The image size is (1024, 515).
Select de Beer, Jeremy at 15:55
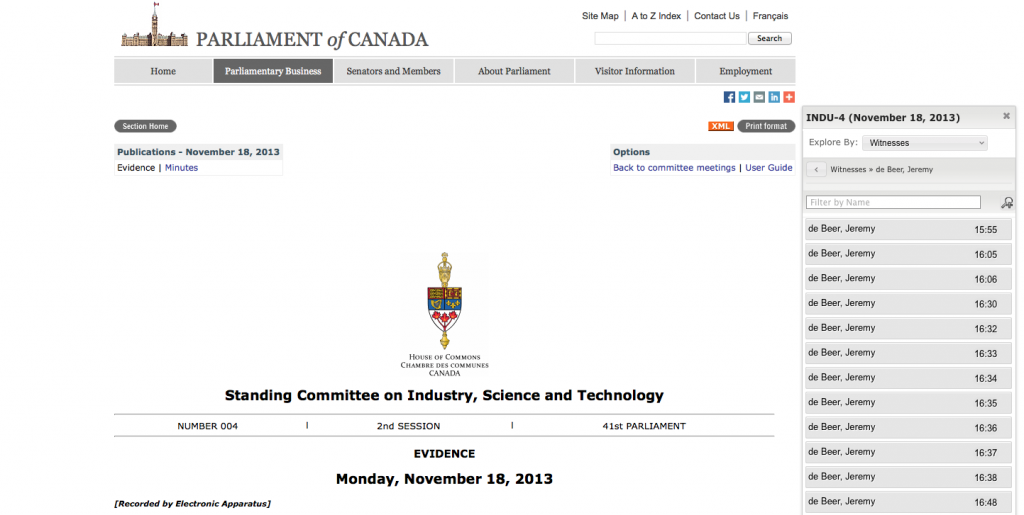click(x=908, y=229)
